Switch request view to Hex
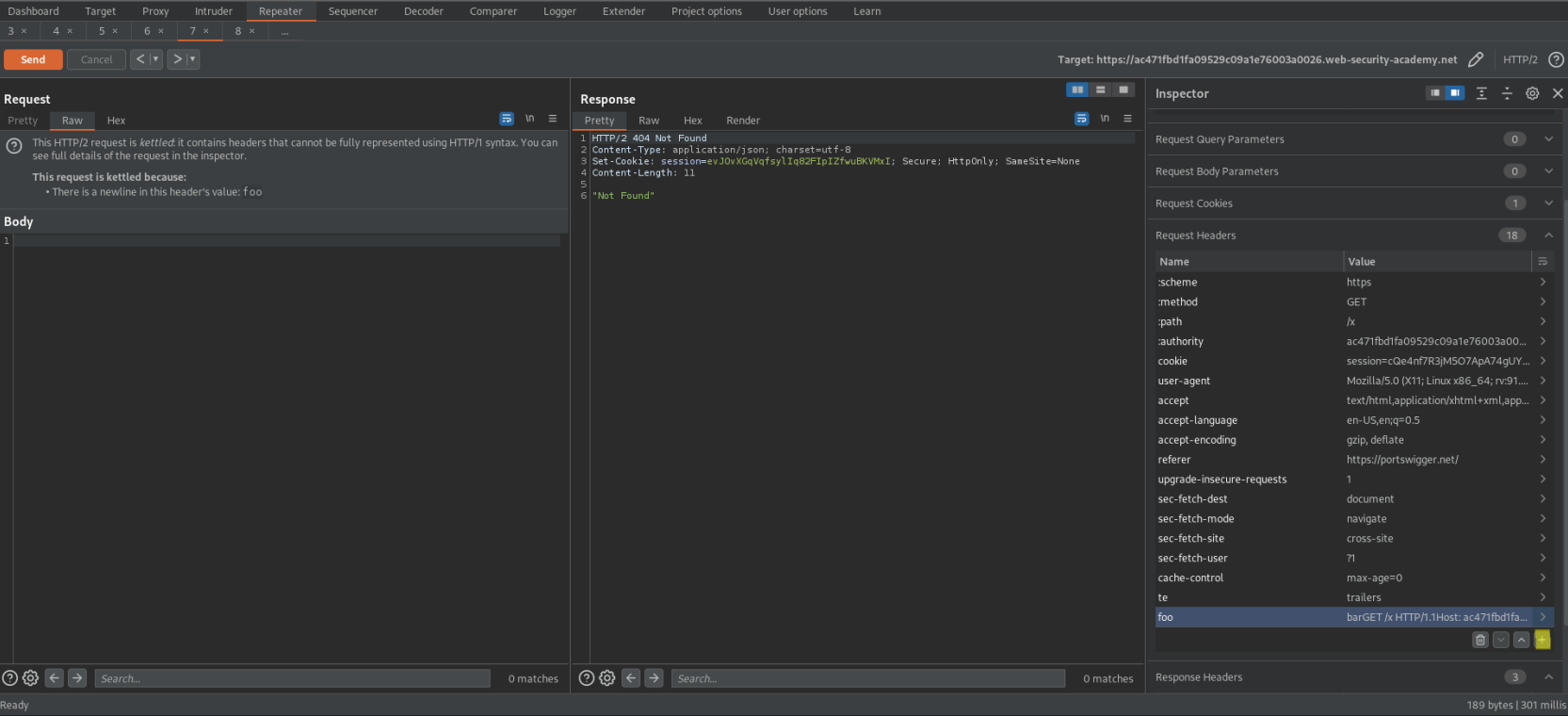1568x716 pixels. click(x=116, y=121)
